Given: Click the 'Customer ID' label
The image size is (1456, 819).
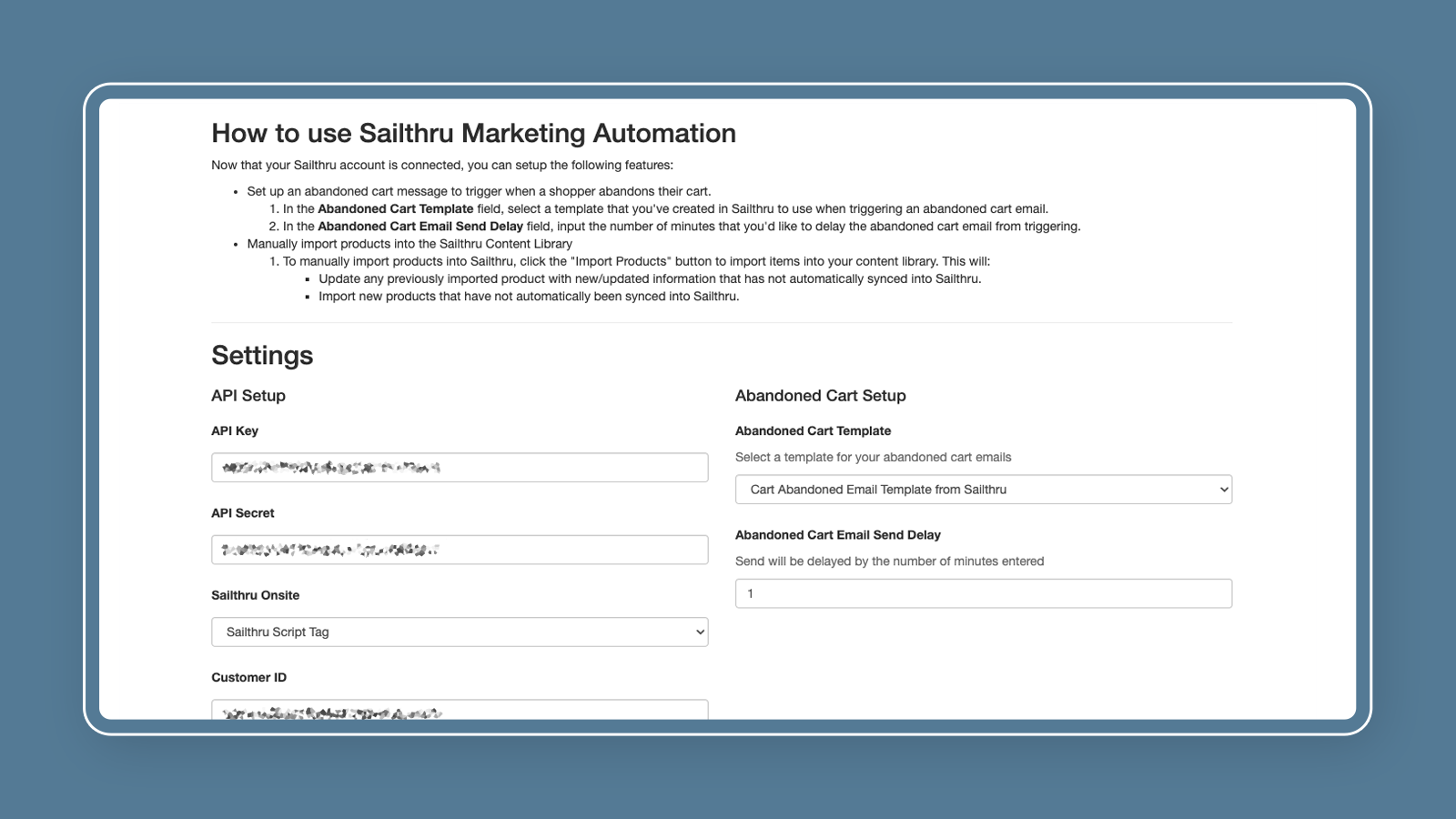Looking at the screenshot, I should click(x=249, y=678).
